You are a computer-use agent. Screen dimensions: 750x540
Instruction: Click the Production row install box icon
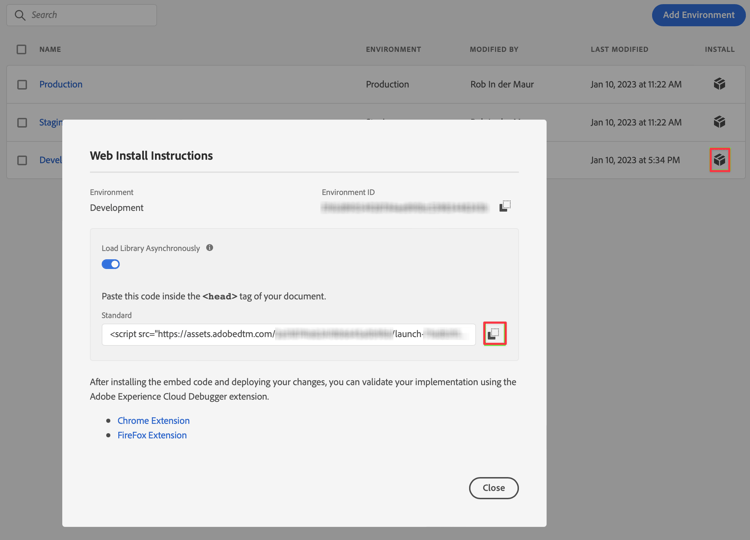tap(719, 84)
